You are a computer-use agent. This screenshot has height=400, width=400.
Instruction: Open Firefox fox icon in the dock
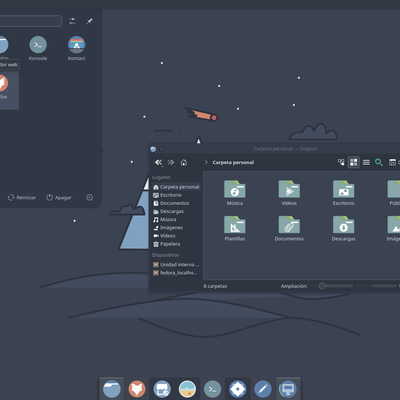tap(137, 389)
